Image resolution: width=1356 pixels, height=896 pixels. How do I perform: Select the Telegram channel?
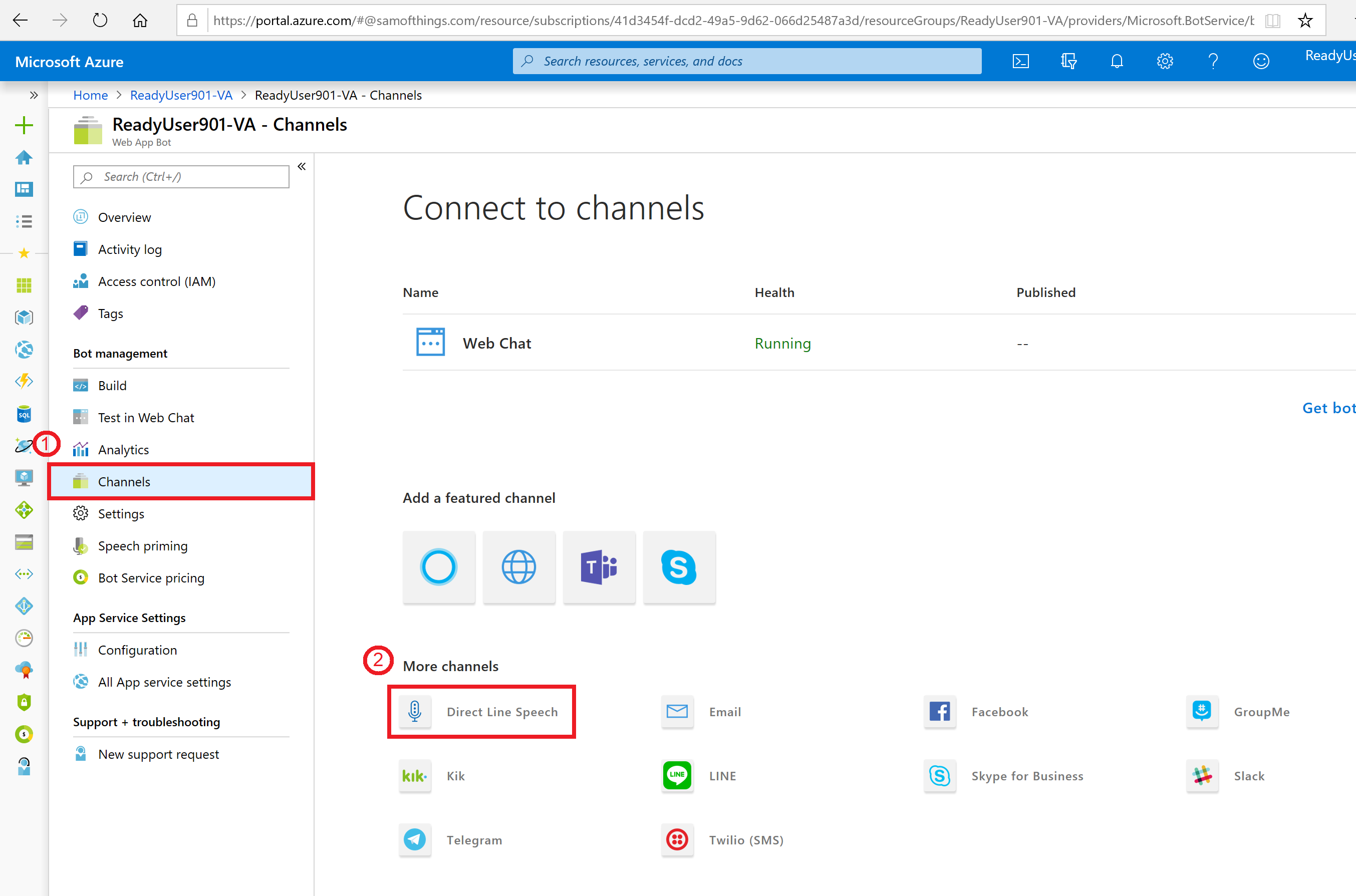(x=450, y=839)
